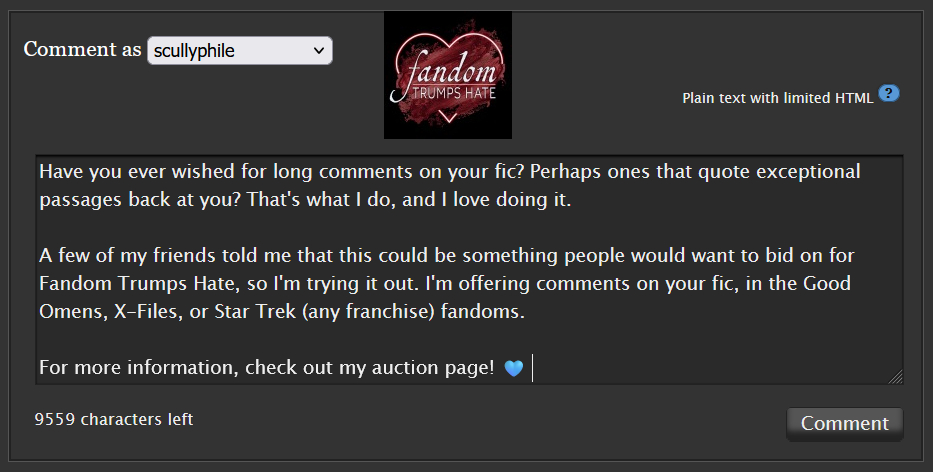
Task: Click the blank line above 'For more information'
Action: 469,339
